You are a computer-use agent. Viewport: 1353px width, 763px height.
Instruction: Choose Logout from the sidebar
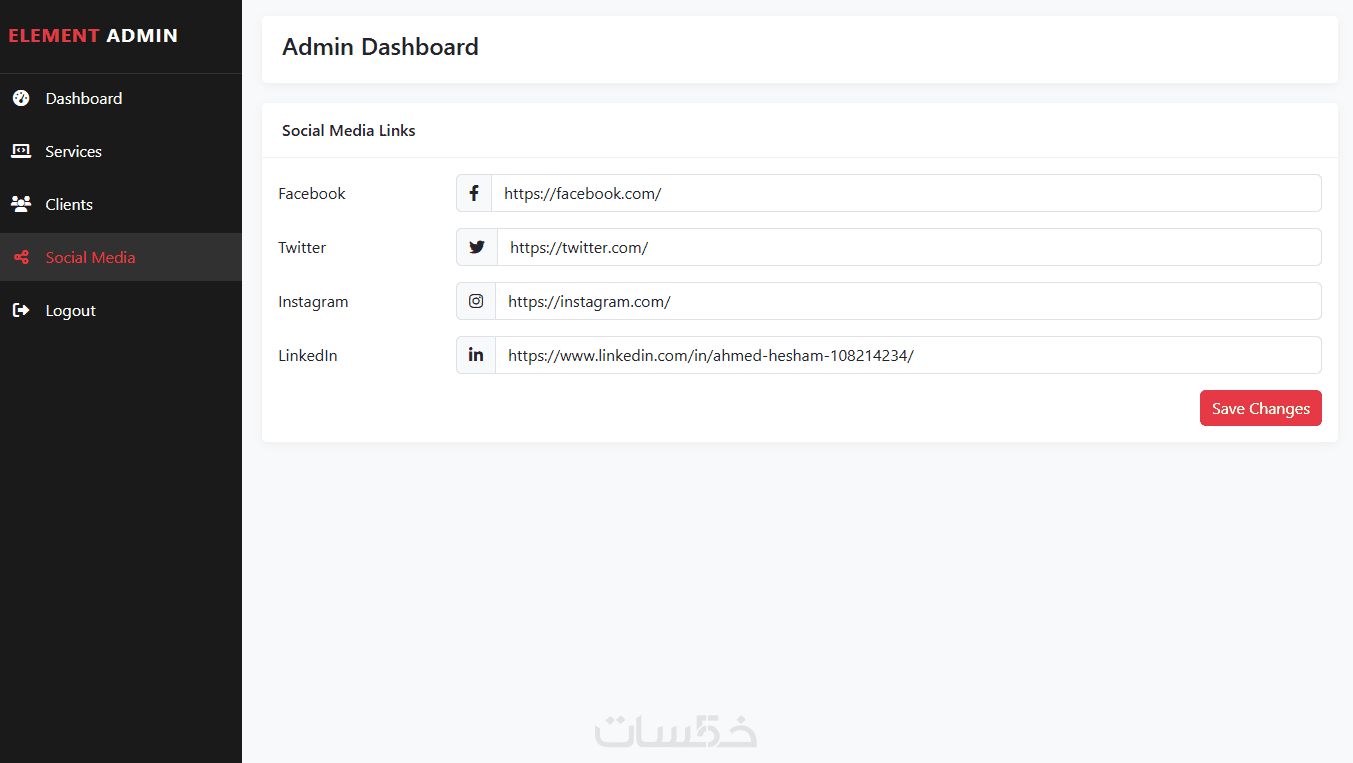121,310
